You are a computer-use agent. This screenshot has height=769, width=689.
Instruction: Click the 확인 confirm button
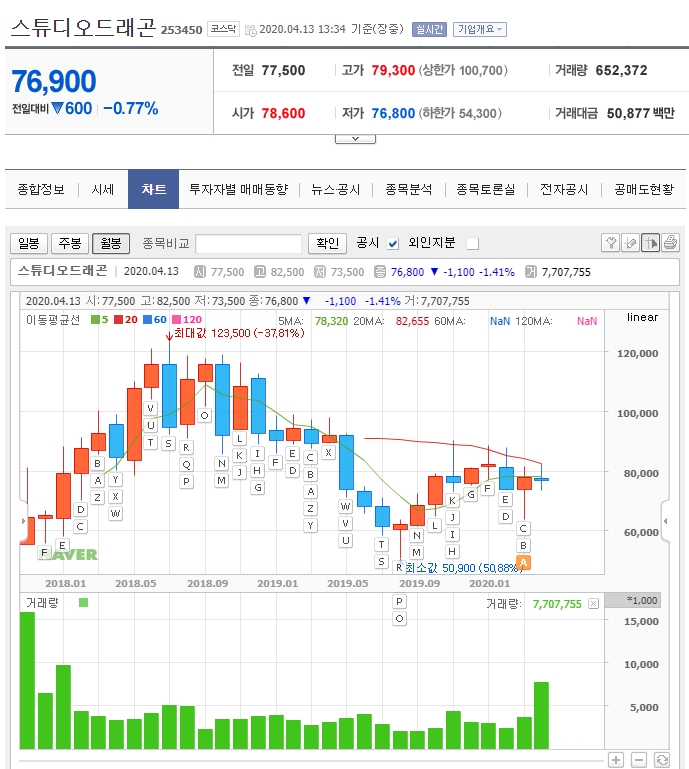tap(328, 243)
